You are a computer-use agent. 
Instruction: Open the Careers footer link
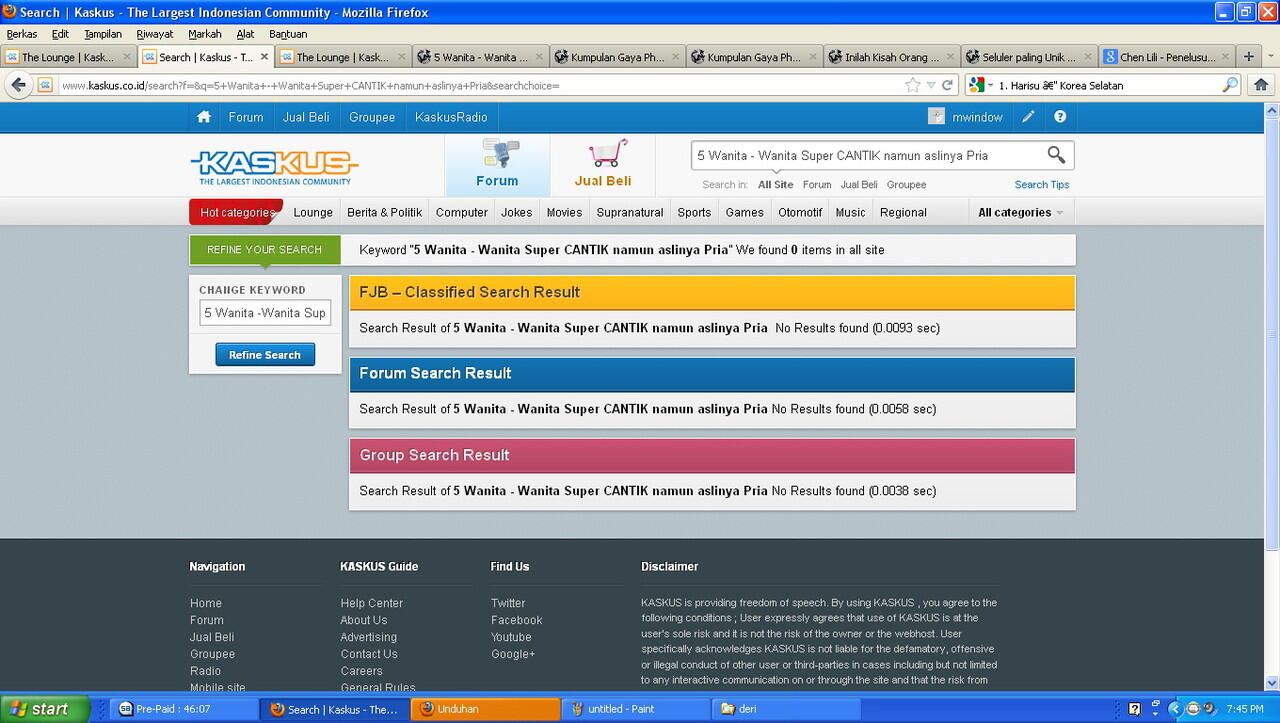pos(361,671)
